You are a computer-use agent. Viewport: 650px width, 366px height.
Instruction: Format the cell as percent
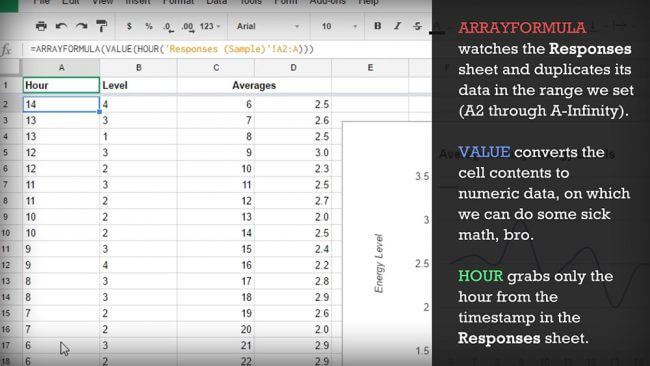point(149,26)
